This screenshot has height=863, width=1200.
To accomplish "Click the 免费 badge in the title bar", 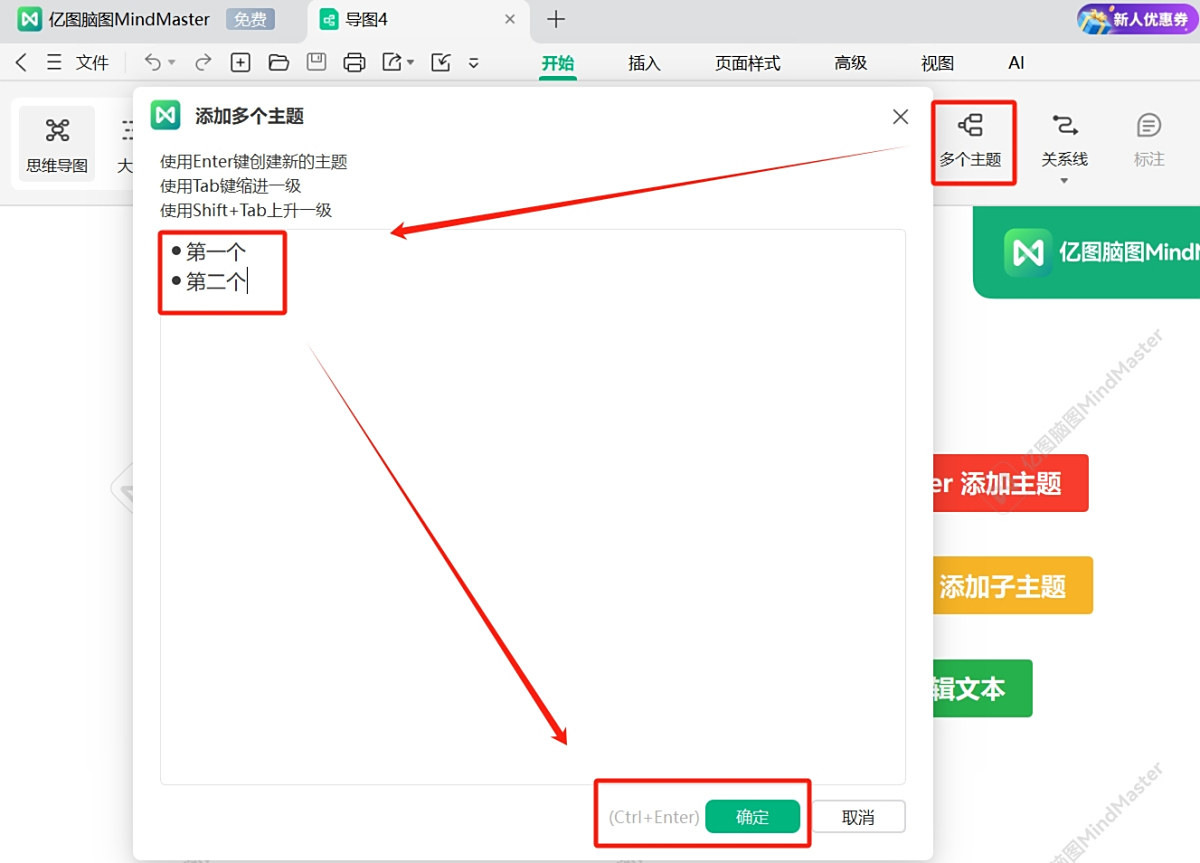I will (x=250, y=19).
